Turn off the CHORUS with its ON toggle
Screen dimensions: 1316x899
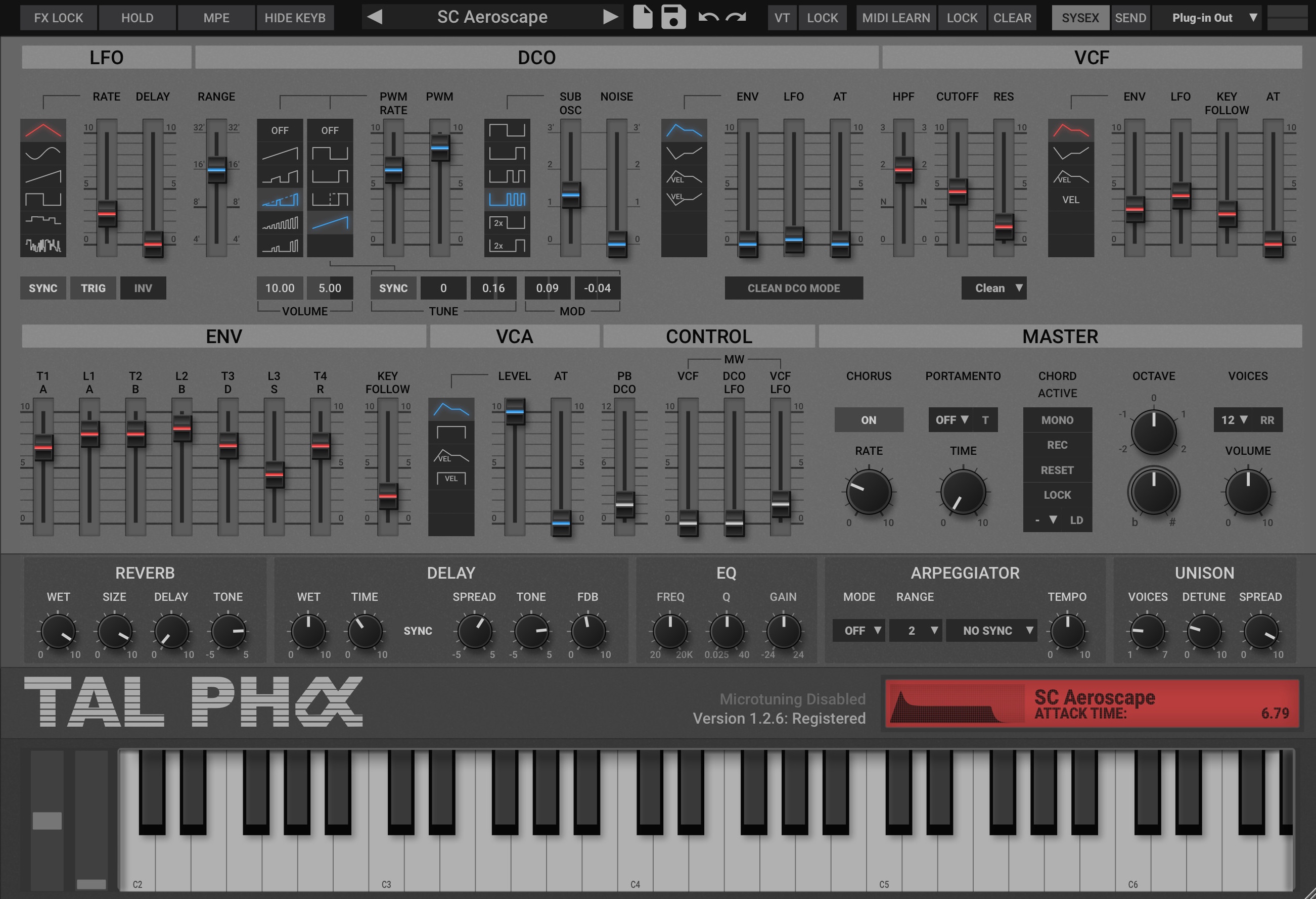pos(868,420)
